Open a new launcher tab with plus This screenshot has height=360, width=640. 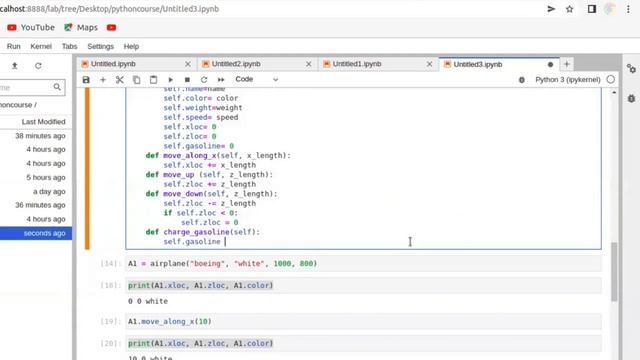567,64
